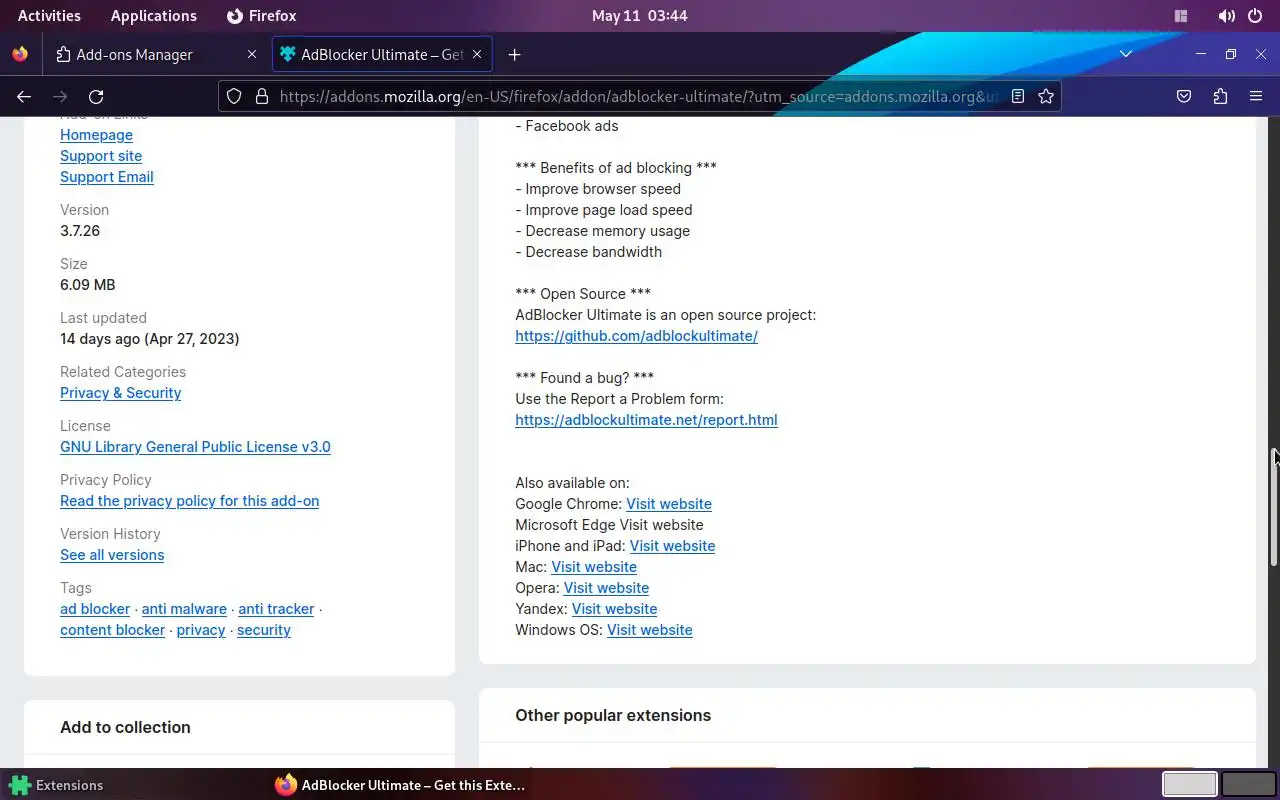Toggle reader view in address bar
This screenshot has width=1280, height=800.
click(1018, 96)
